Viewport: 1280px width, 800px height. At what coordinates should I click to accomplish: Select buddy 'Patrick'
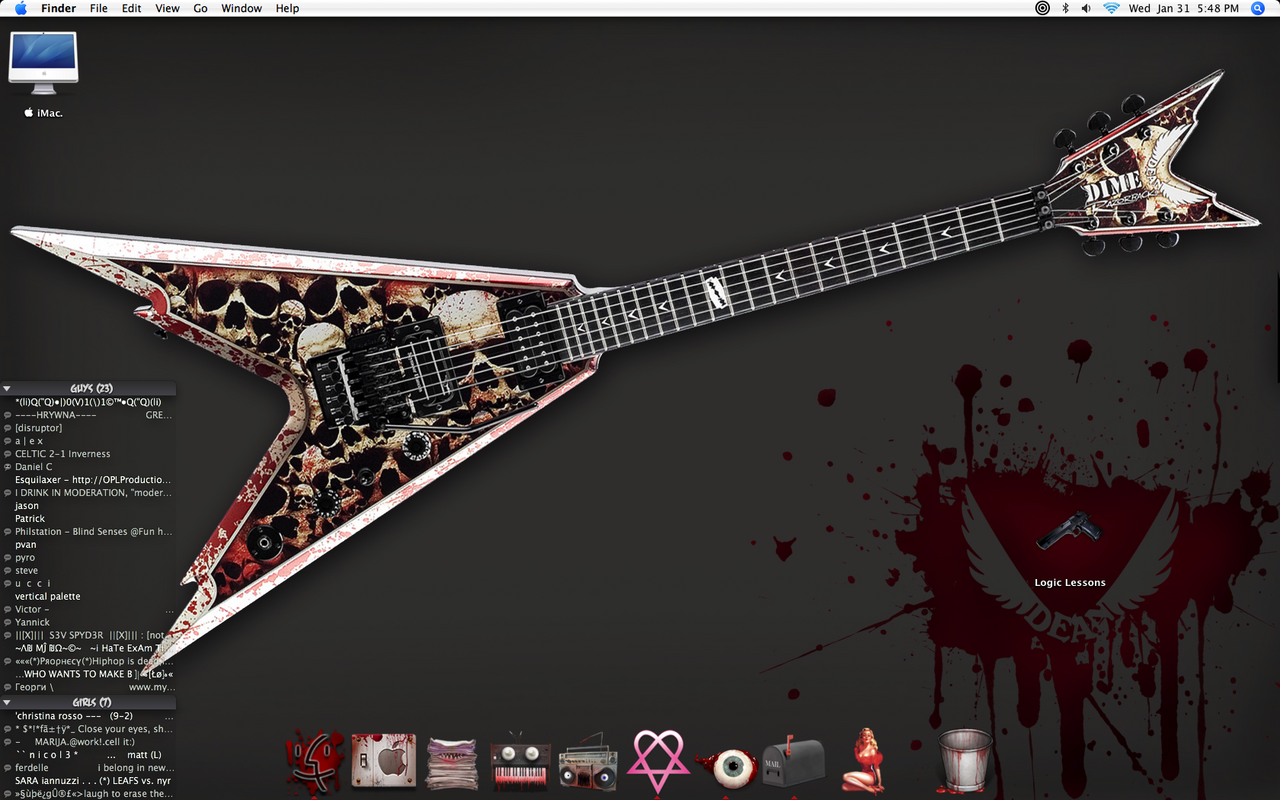[x=88, y=519]
